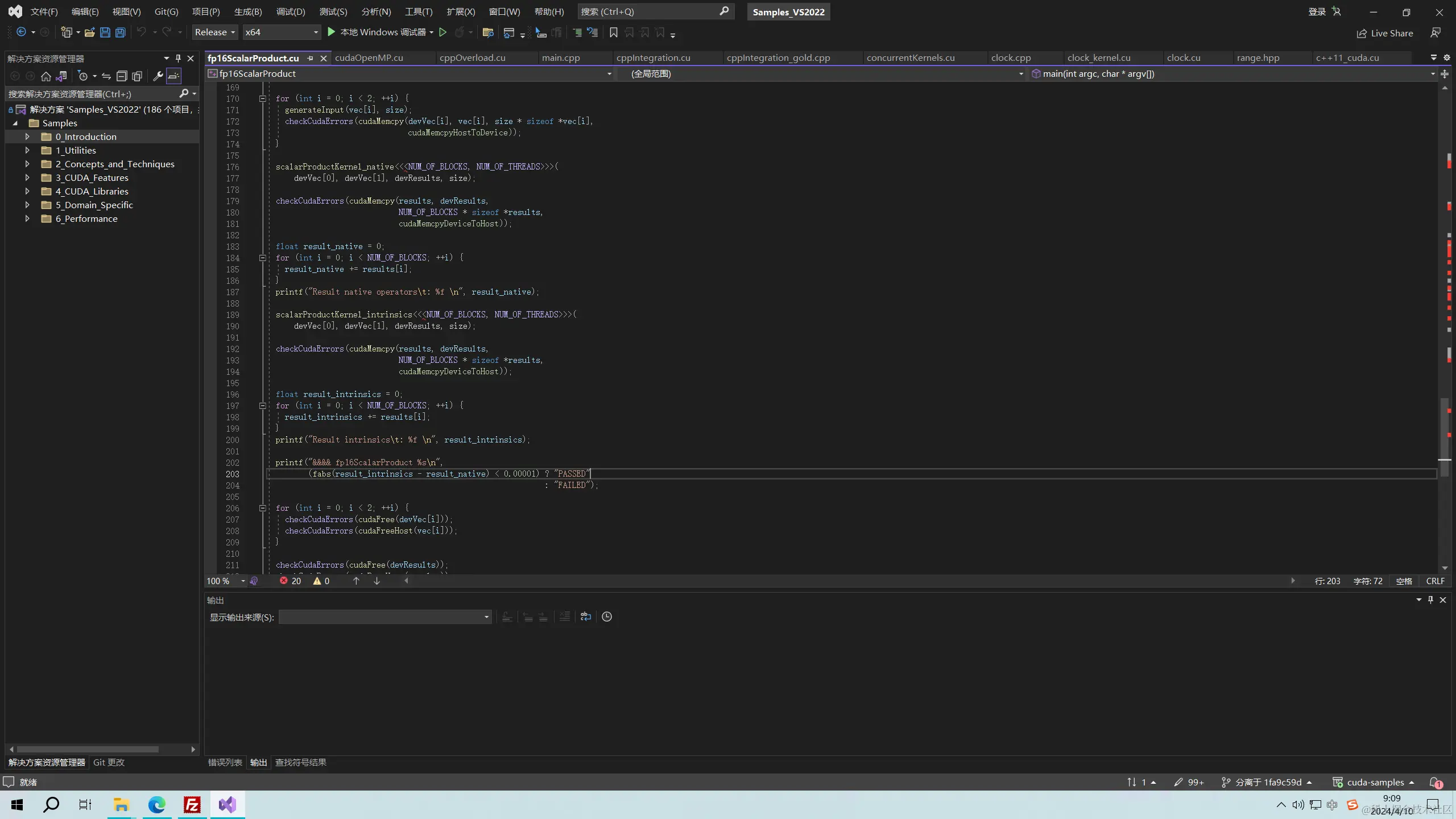
Task: Open the output source dropdown
Action: [385, 617]
